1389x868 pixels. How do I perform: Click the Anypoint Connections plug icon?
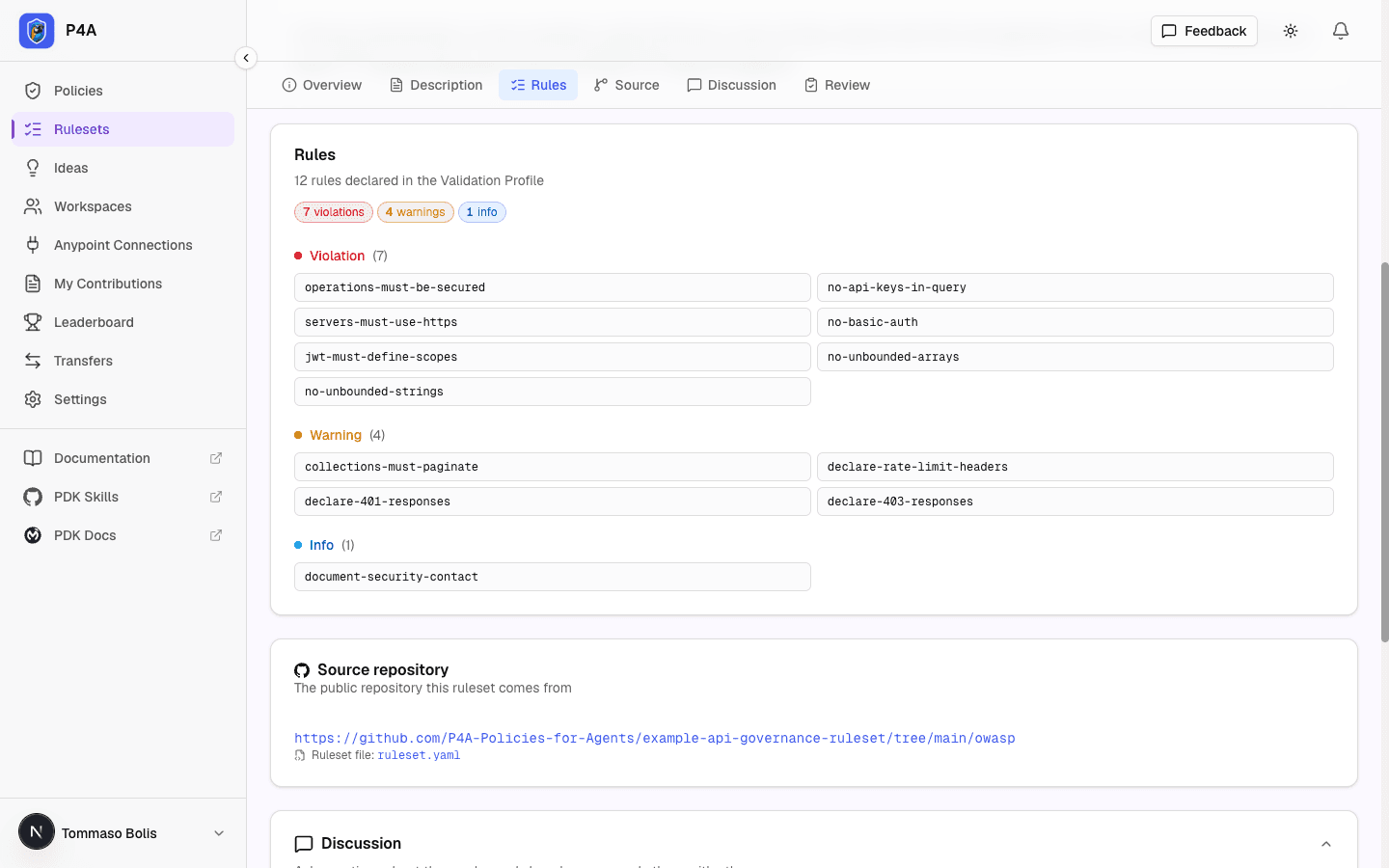(x=33, y=245)
